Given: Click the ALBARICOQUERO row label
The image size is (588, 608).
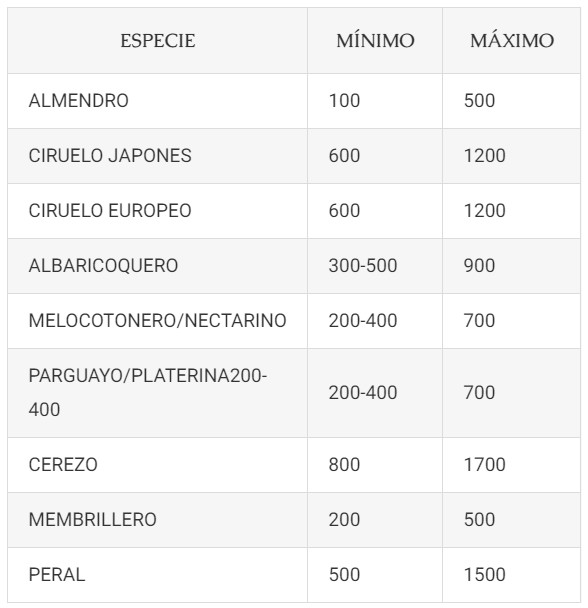Looking at the screenshot, I should click(x=103, y=266).
